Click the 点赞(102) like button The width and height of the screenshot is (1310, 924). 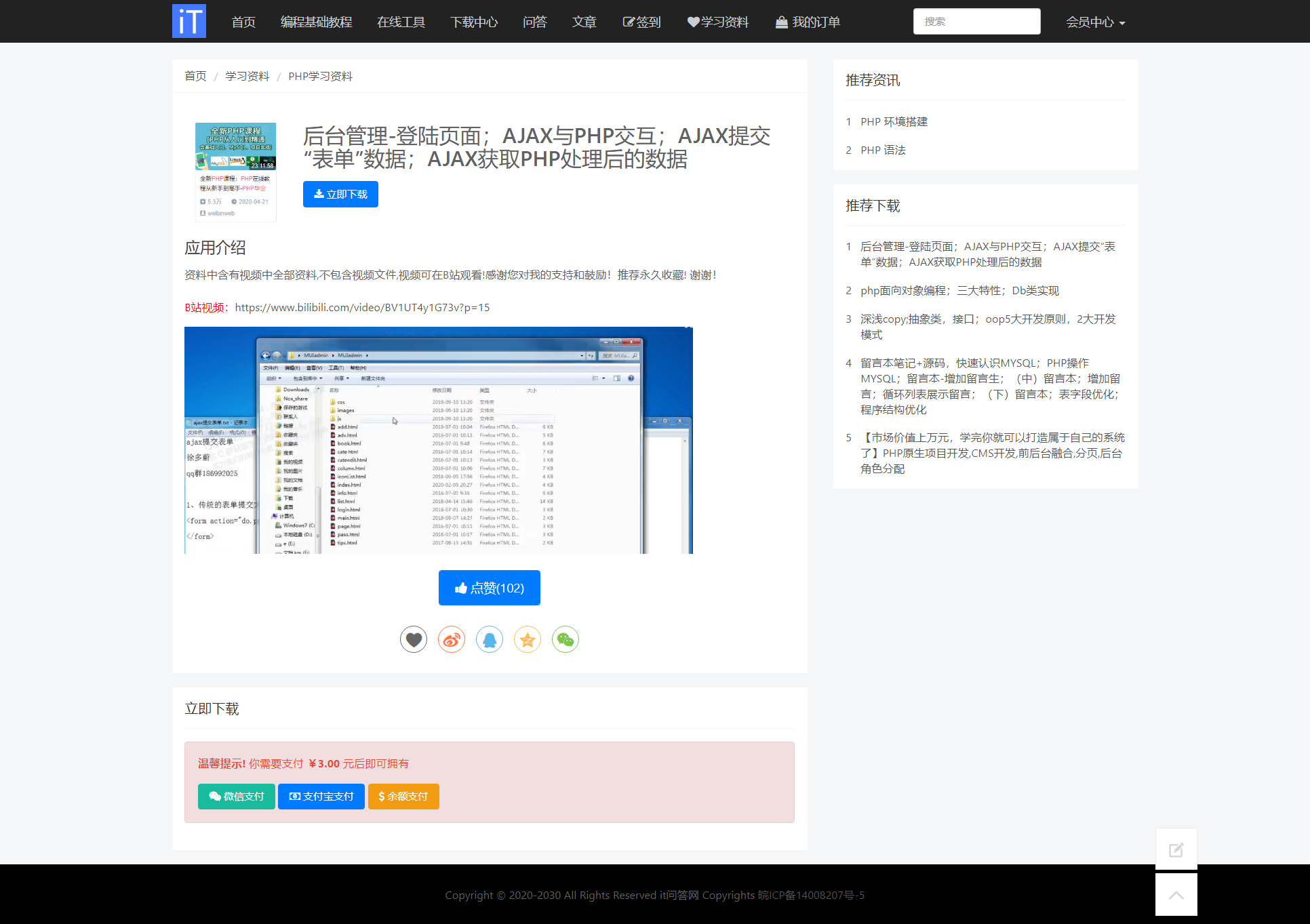pos(490,588)
